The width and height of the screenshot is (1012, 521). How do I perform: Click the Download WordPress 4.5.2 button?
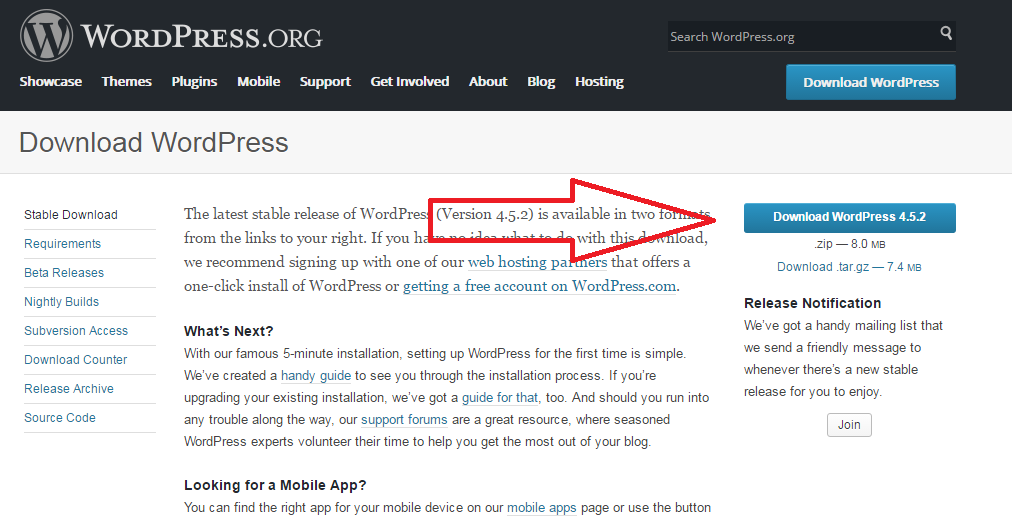(x=849, y=218)
